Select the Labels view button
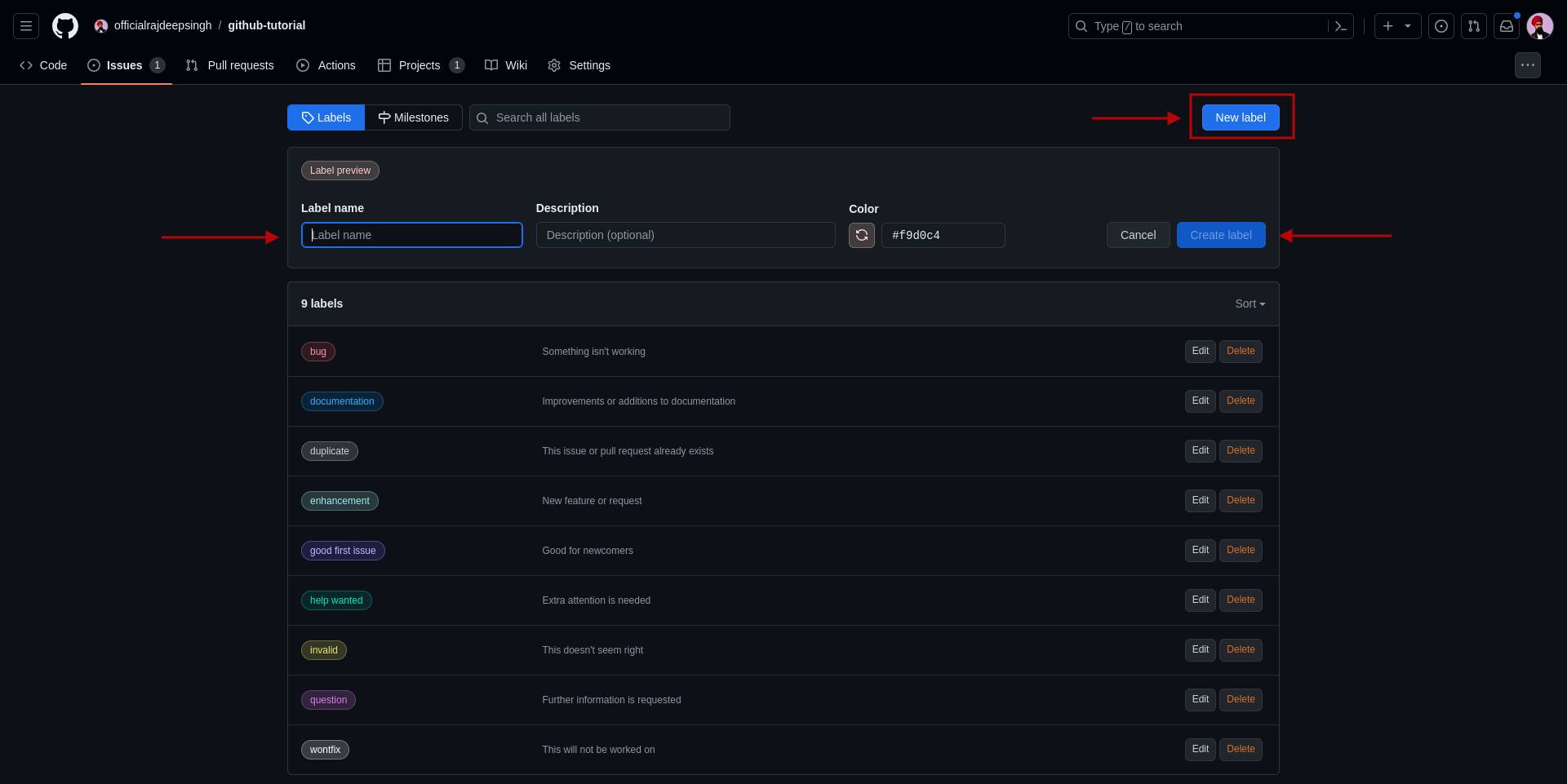 [326, 117]
